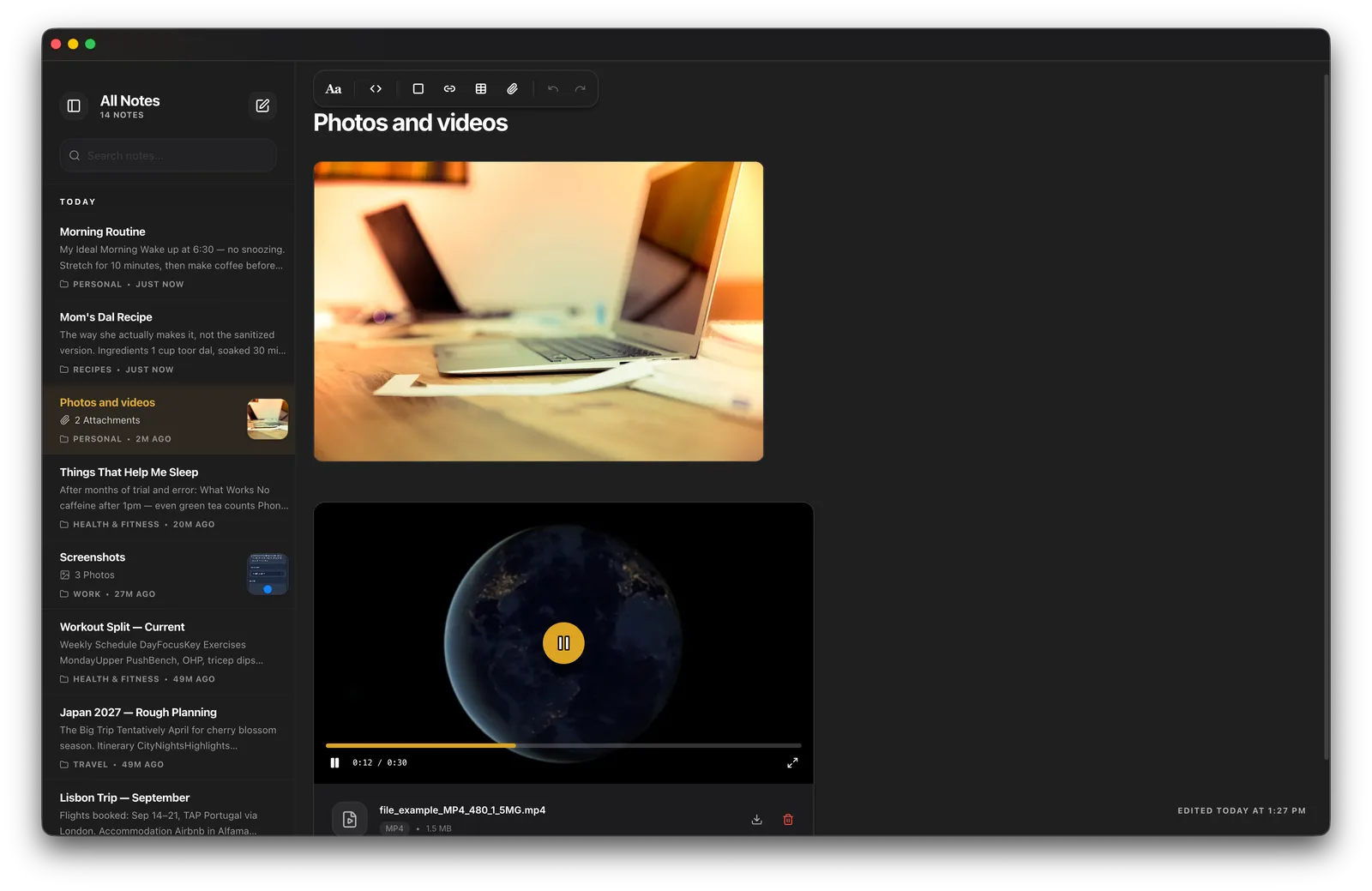Insert a checkbox item from toolbar

418,89
